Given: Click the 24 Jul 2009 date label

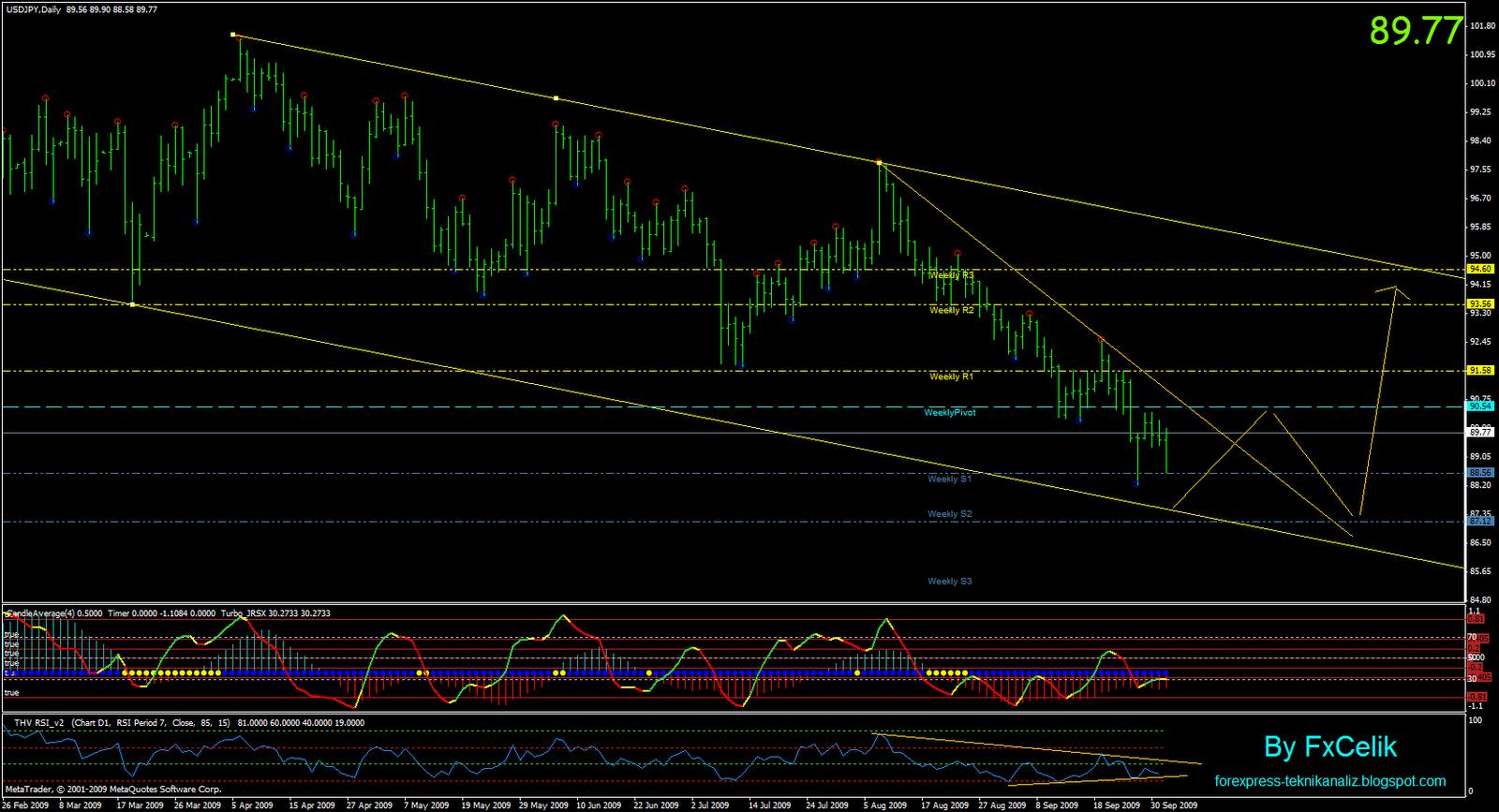Looking at the screenshot, I should click(x=826, y=805).
